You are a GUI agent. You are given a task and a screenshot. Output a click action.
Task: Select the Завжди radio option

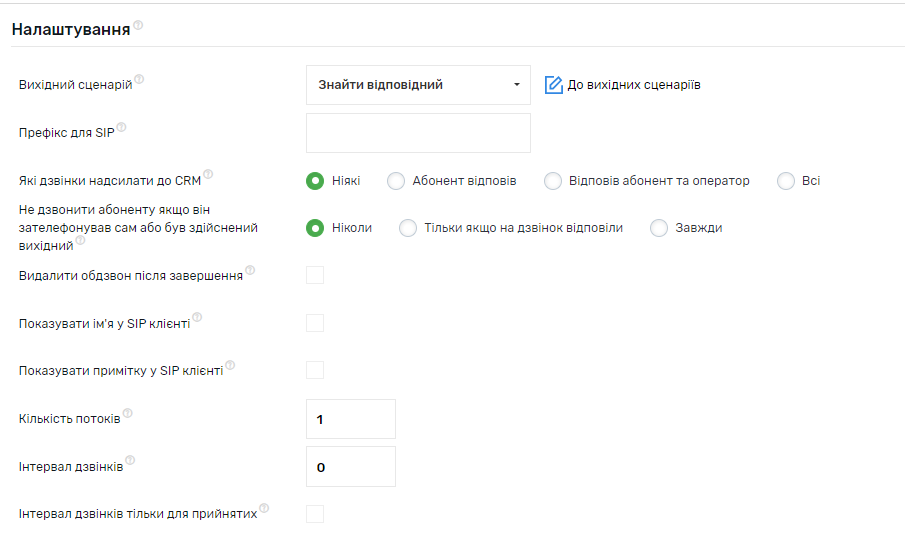click(659, 228)
